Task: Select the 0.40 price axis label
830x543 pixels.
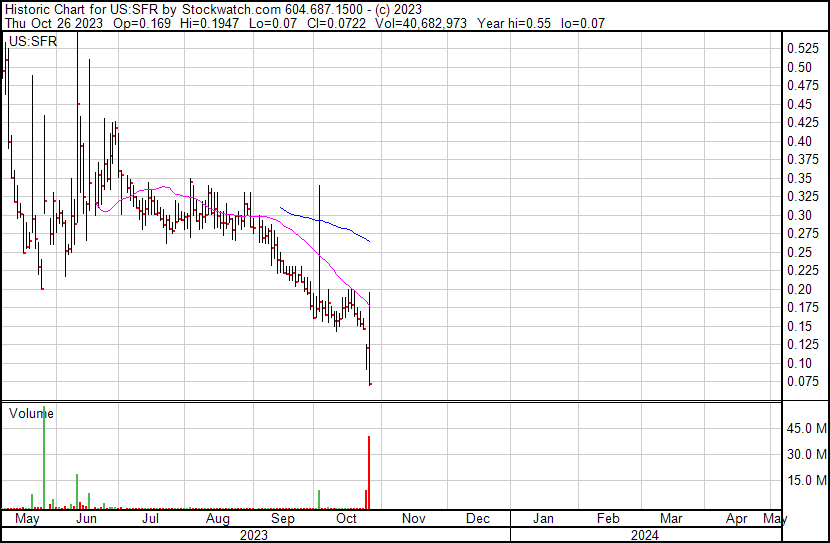Action: click(x=799, y=141)
